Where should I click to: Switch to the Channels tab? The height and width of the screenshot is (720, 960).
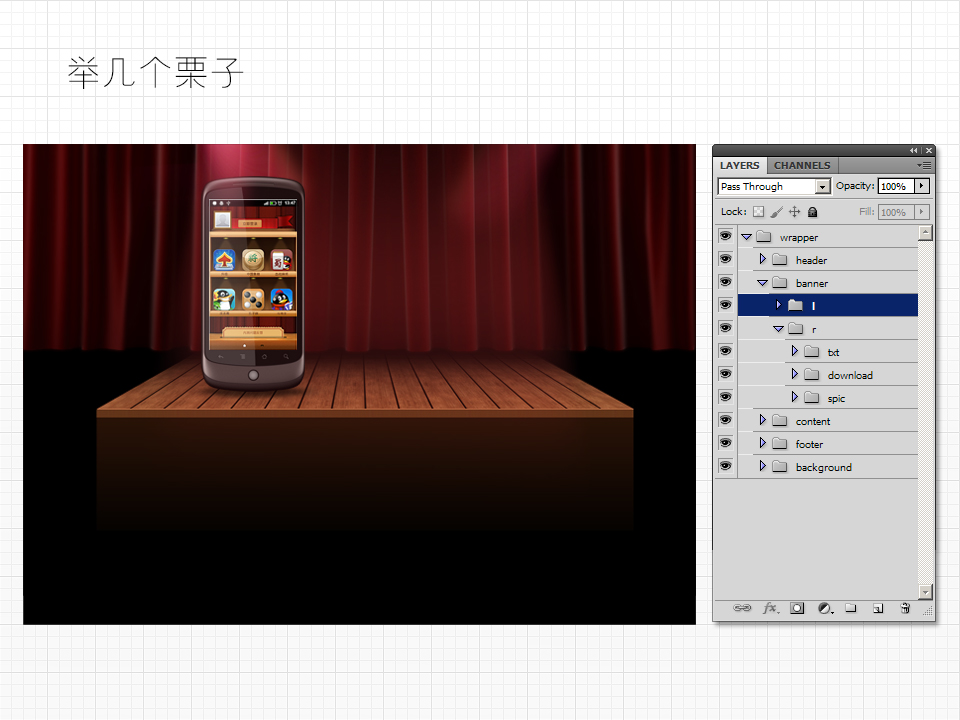[x=802, y=165]
